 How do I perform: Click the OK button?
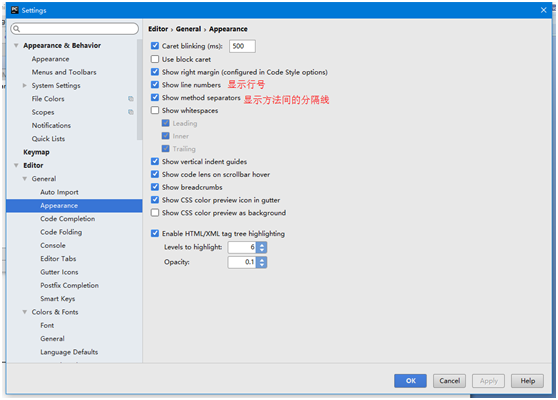410,381
